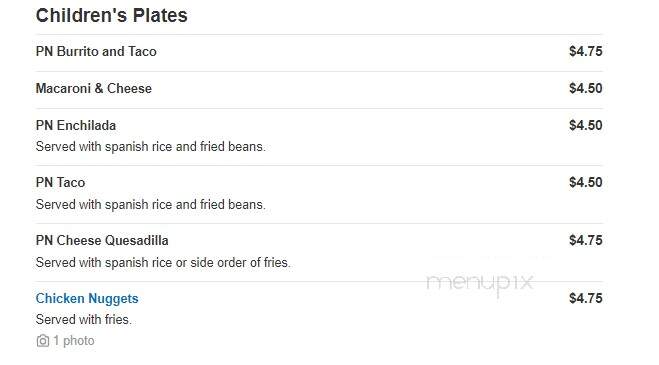Click the camera icon under Chicken Nuggets
Screen dimensions: 659x365
(x=42, y=341)
